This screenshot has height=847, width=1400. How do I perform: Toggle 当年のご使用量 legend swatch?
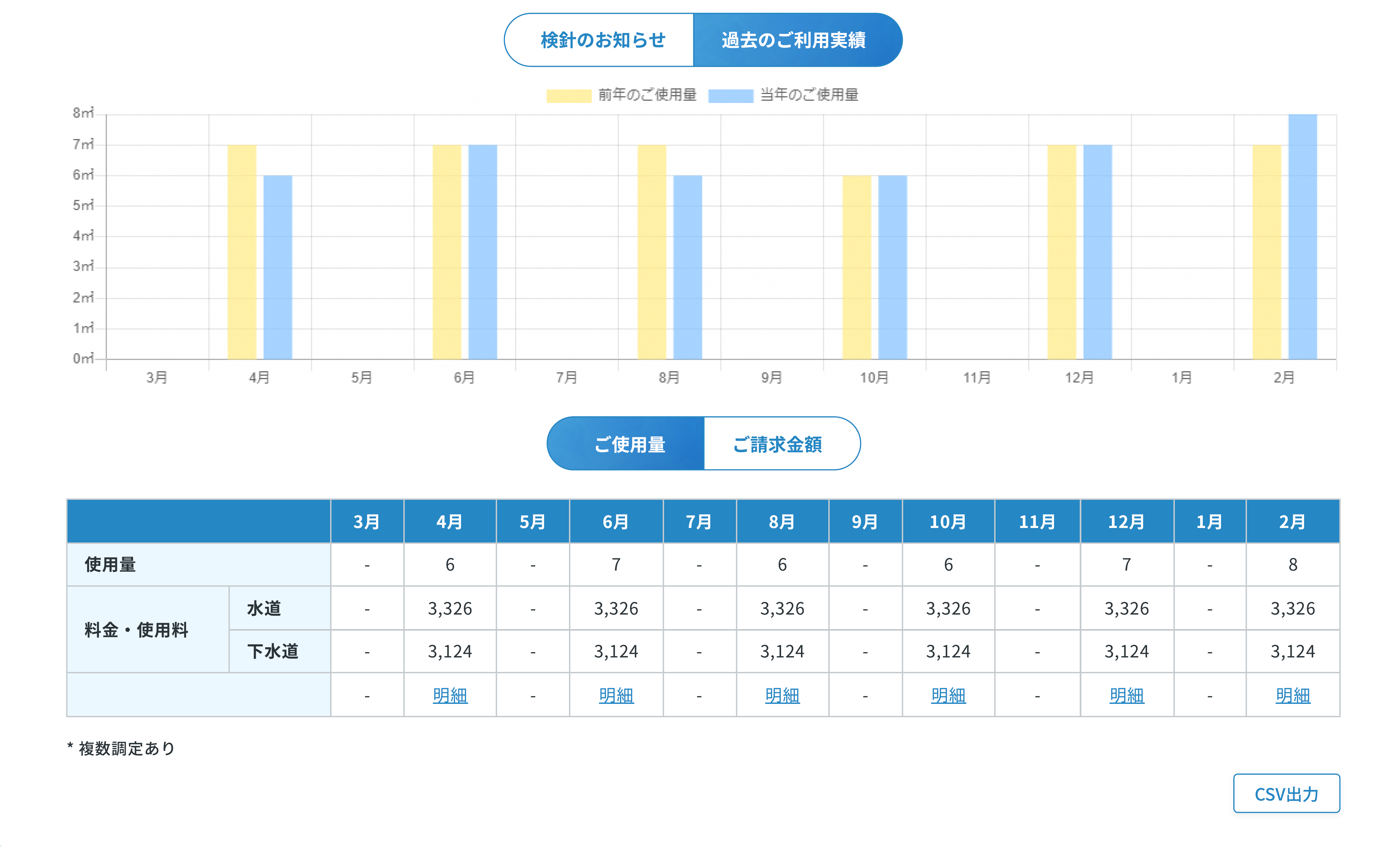(731, 95)
